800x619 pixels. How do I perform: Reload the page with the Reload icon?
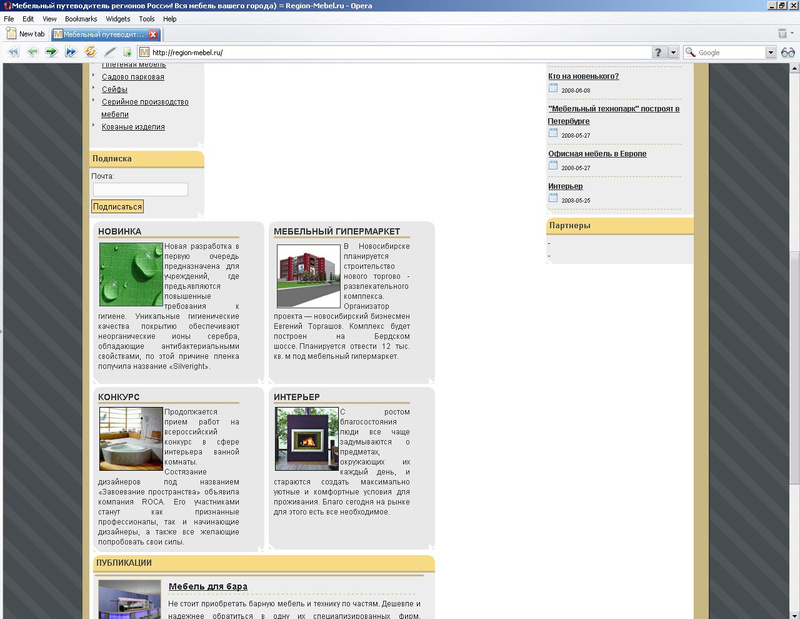[x=90, y=52]
